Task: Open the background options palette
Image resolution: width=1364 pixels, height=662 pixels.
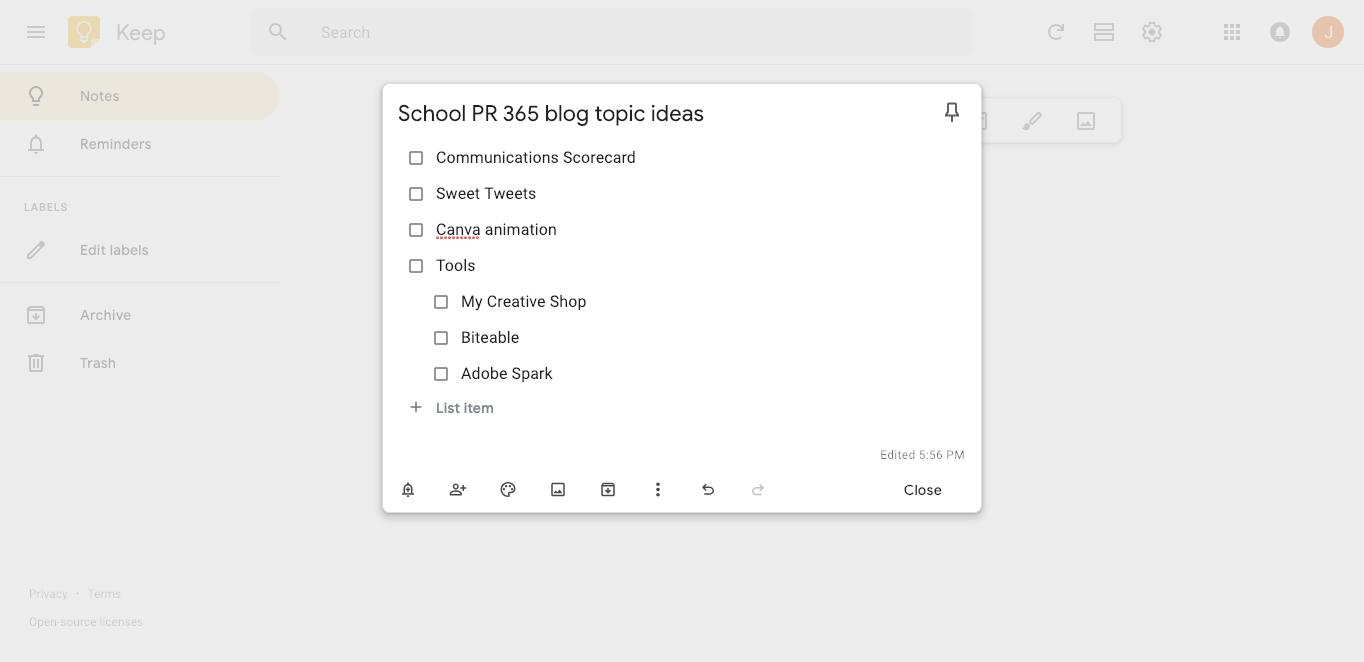Action: coord(508,490)
